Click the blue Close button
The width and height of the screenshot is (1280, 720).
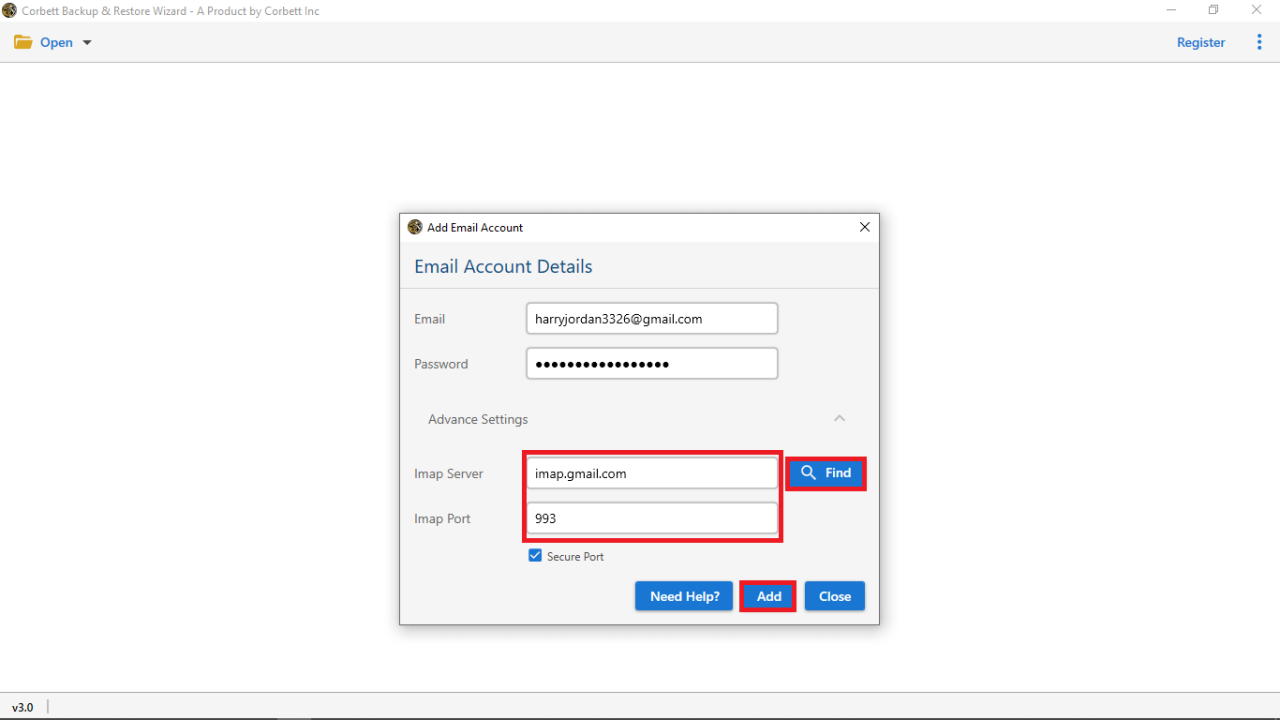tap(835, 596)
